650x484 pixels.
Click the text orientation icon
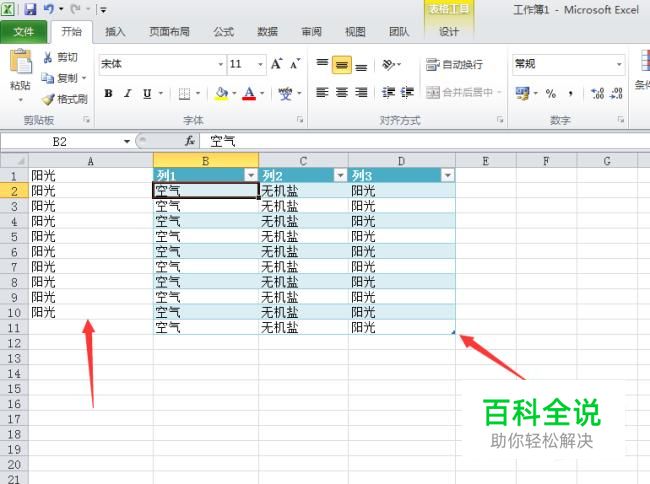pyautogui.click(x=388, y=65)
